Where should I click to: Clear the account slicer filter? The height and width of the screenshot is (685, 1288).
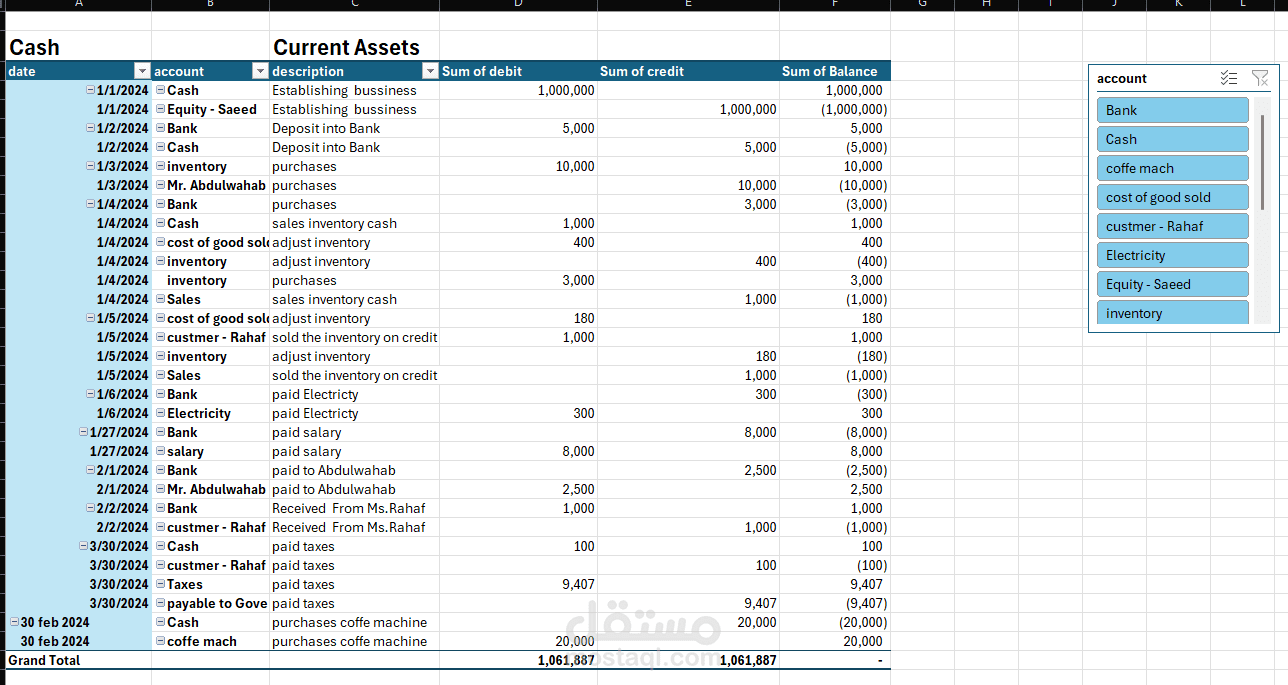tap(1260, 78)
